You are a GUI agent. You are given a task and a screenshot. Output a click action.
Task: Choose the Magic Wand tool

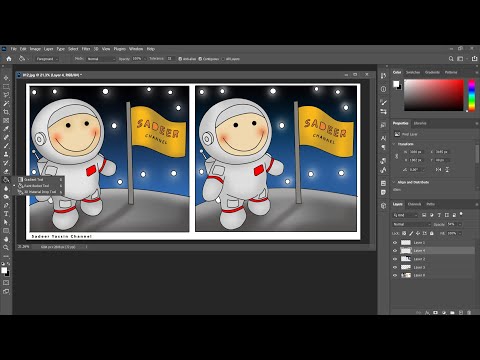pos(6,103)
